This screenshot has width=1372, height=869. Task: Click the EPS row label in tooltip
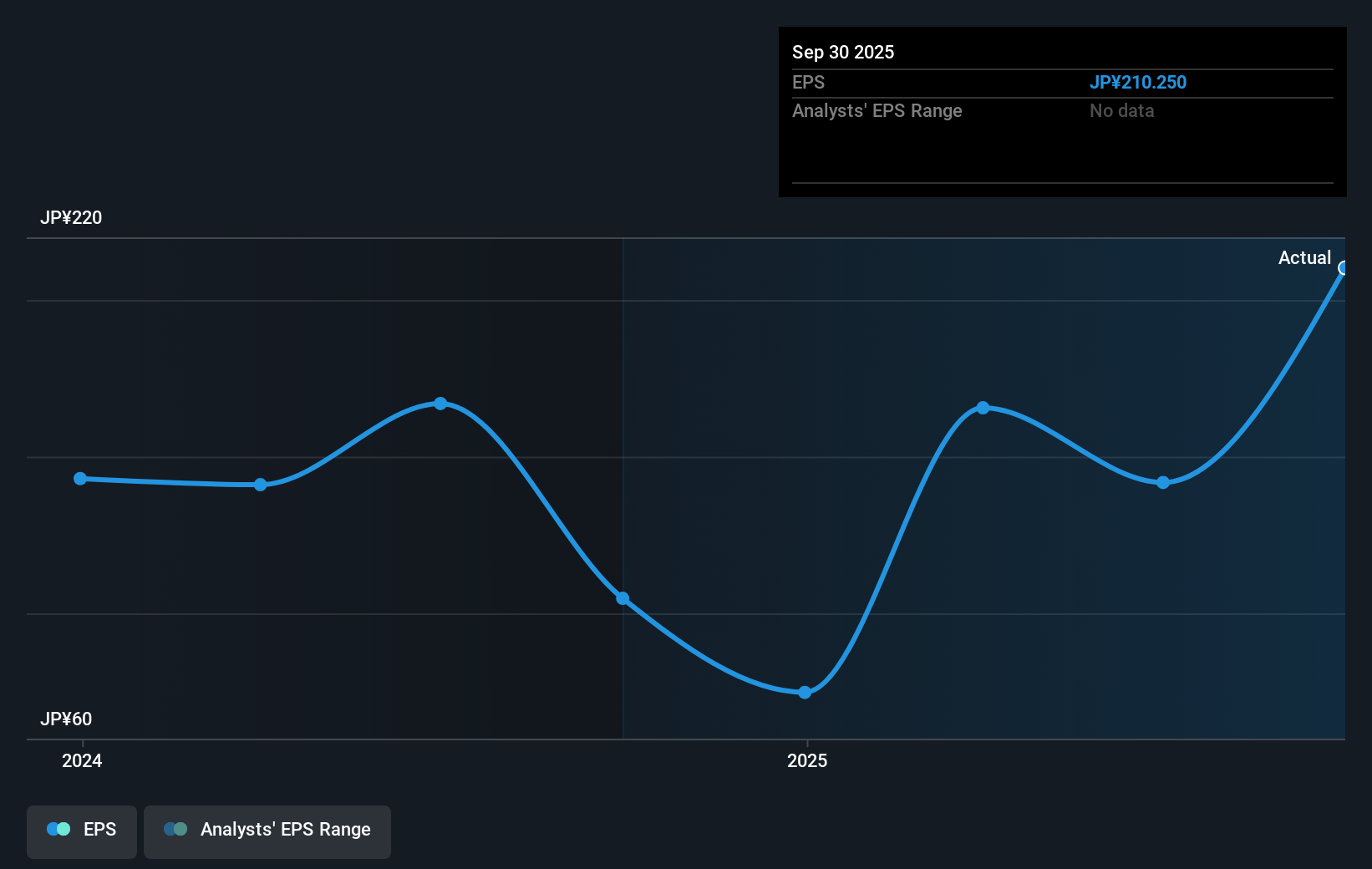point(808,83)
